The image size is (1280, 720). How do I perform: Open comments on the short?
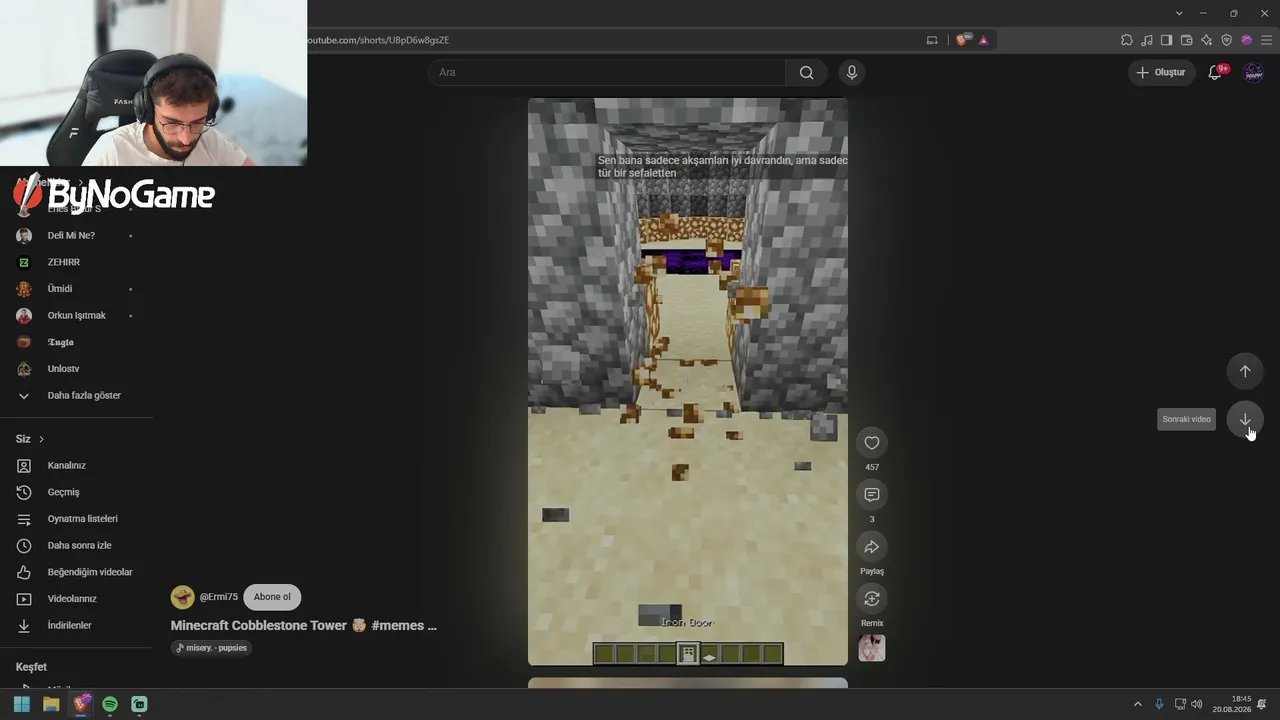[872, 495]
